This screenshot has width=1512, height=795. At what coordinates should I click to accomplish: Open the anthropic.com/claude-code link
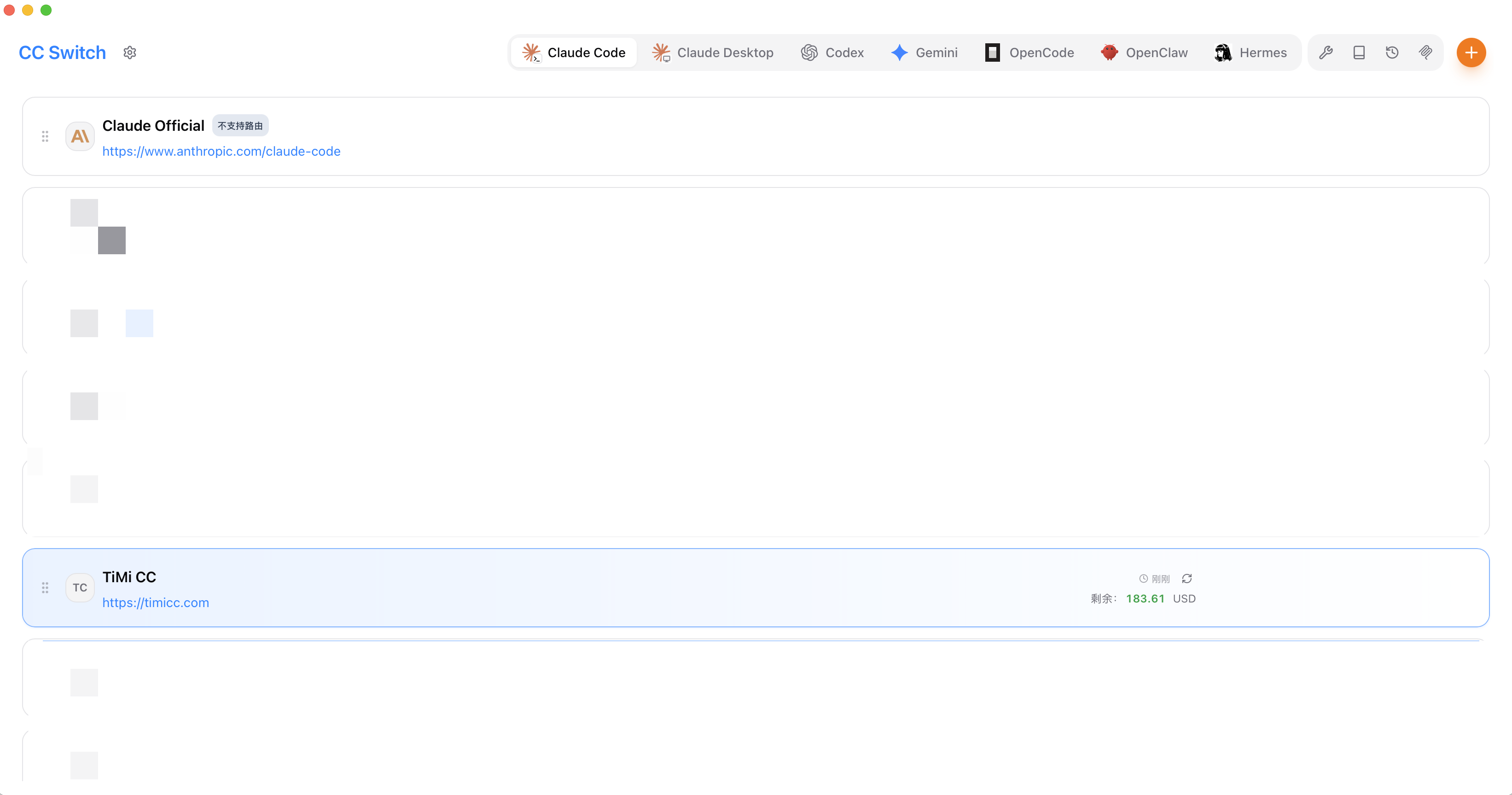tap(221, 152)
